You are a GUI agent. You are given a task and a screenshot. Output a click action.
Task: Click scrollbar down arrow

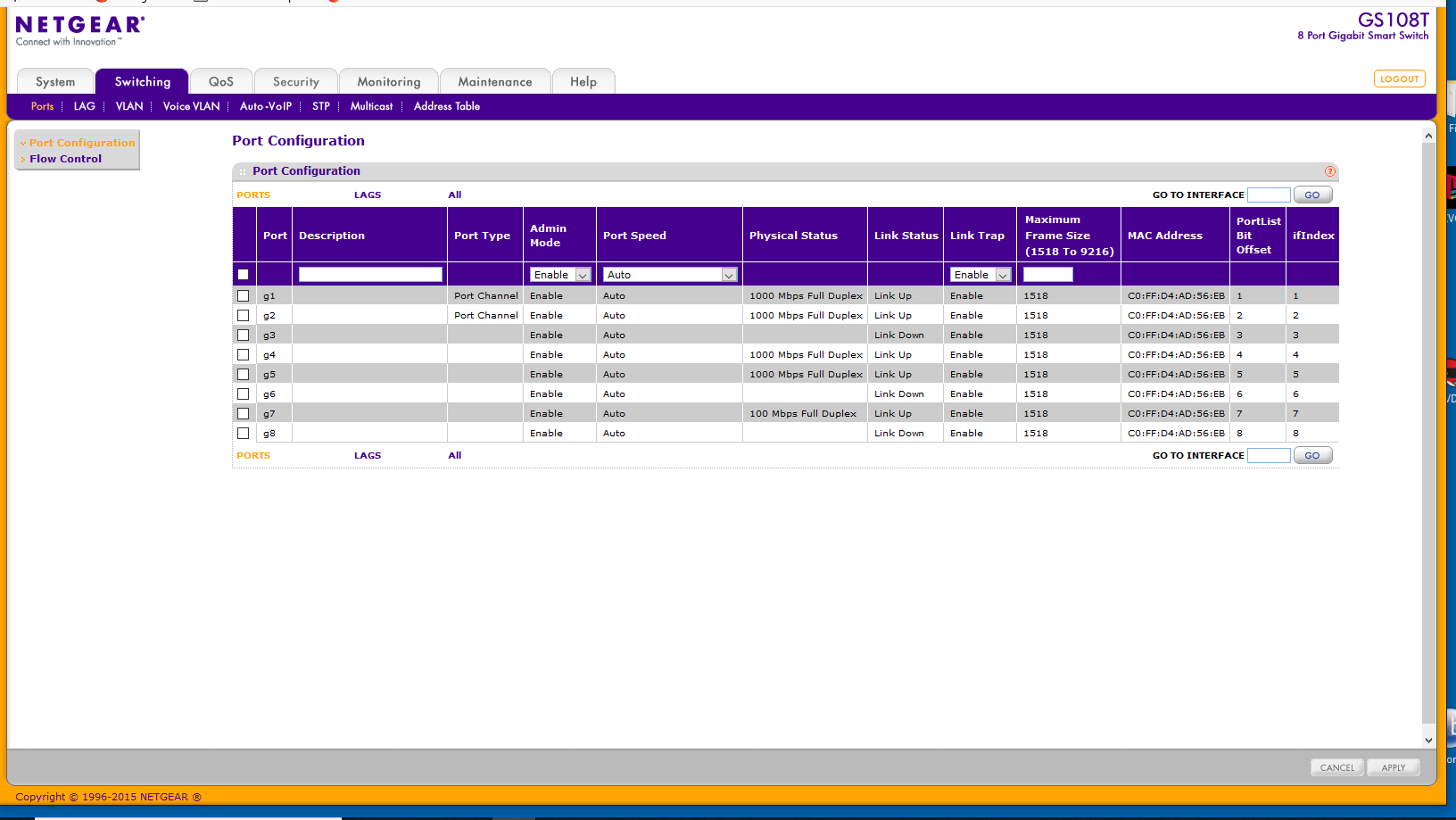click(x=1428, y=740)
